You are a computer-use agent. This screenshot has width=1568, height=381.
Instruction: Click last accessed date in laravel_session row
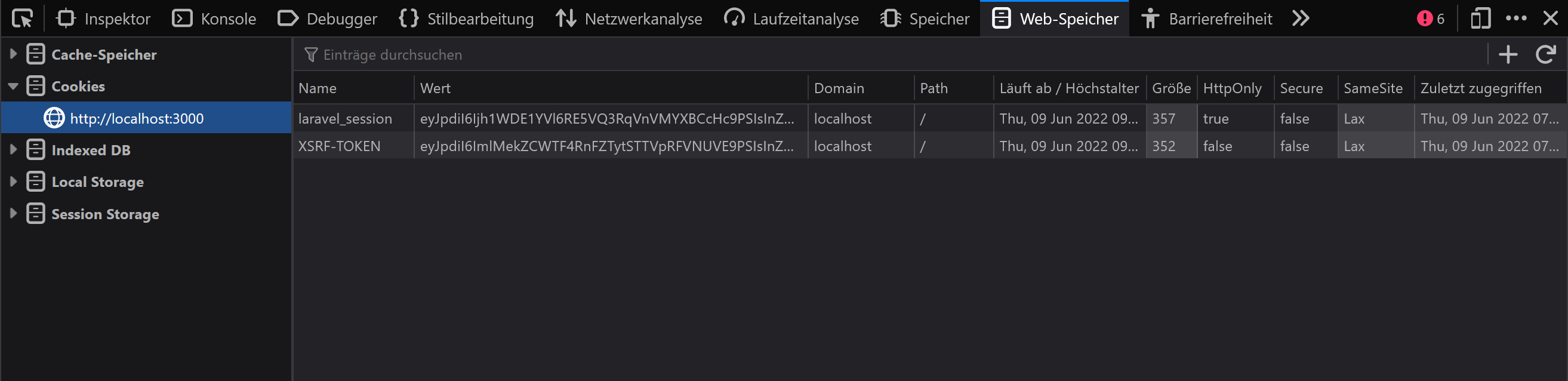point(1490,119)
